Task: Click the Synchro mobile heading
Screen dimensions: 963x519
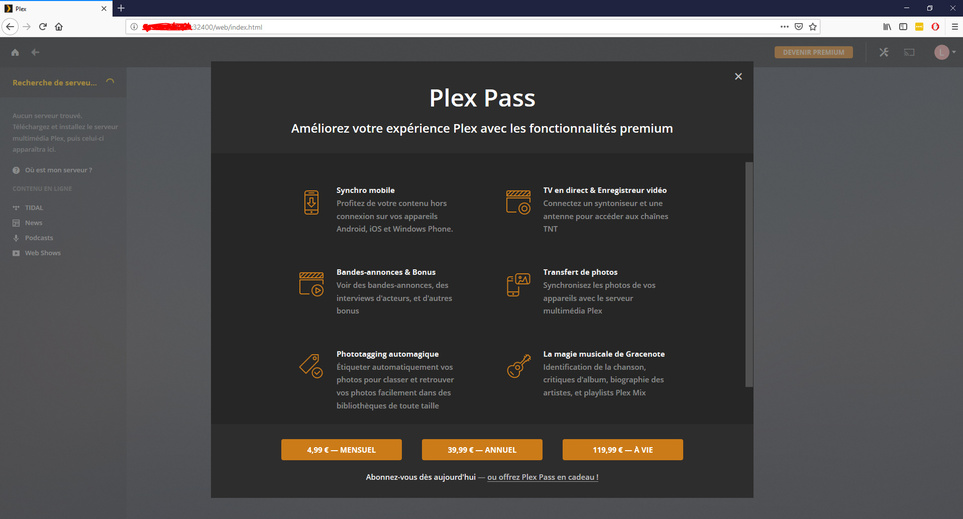Action: [365, 190]
